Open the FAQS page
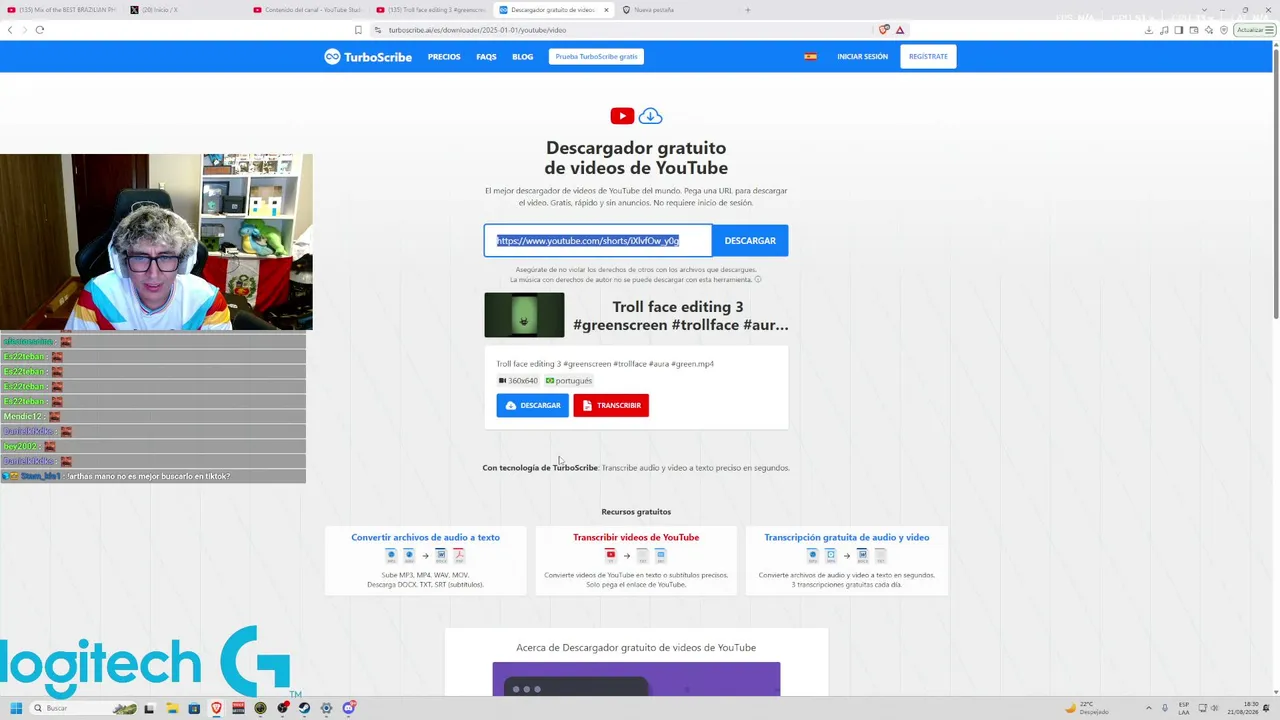This screenshot has width=1280, height=720. click(x=486, y=57)
